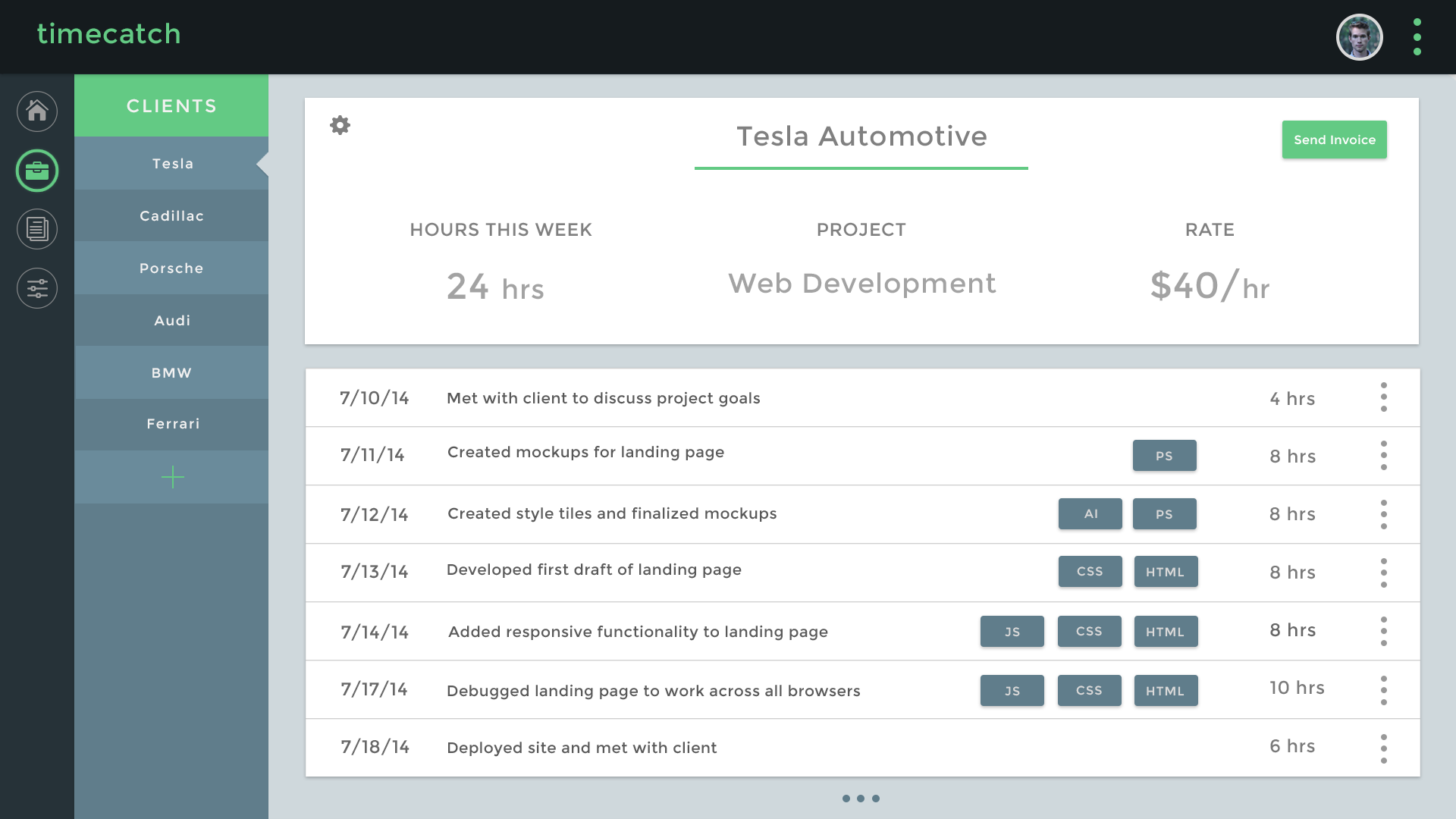Image resolution: width=1456 pixels, height=819 pixels.
Task: Select Porsche in clients list
Action: (172, 268)
